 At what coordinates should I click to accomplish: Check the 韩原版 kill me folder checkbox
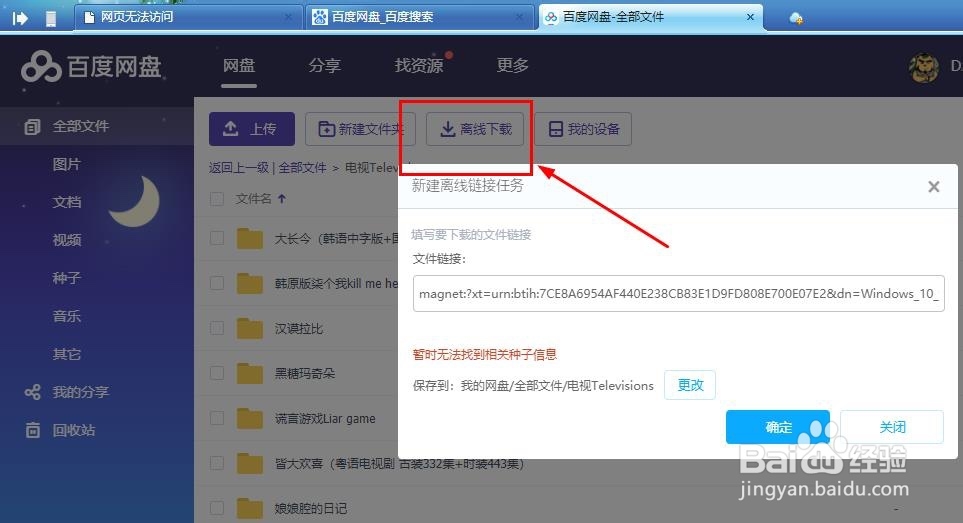pyautogui.click(x=217, y=282)
